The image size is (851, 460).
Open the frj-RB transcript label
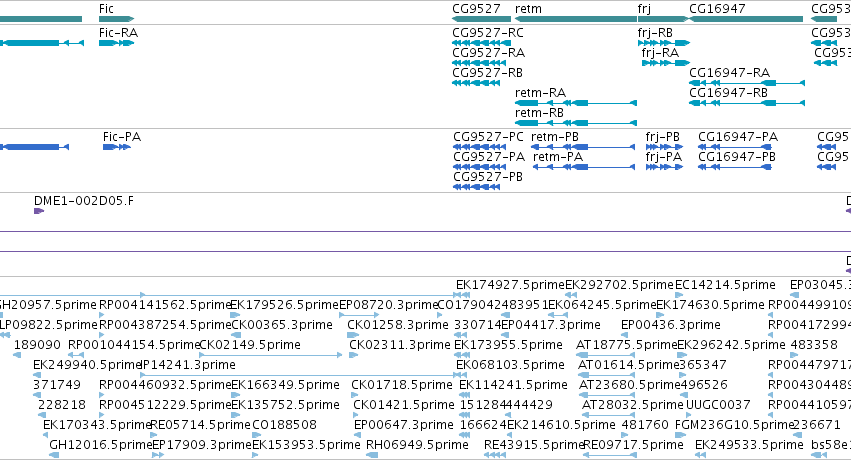point(655,33)
